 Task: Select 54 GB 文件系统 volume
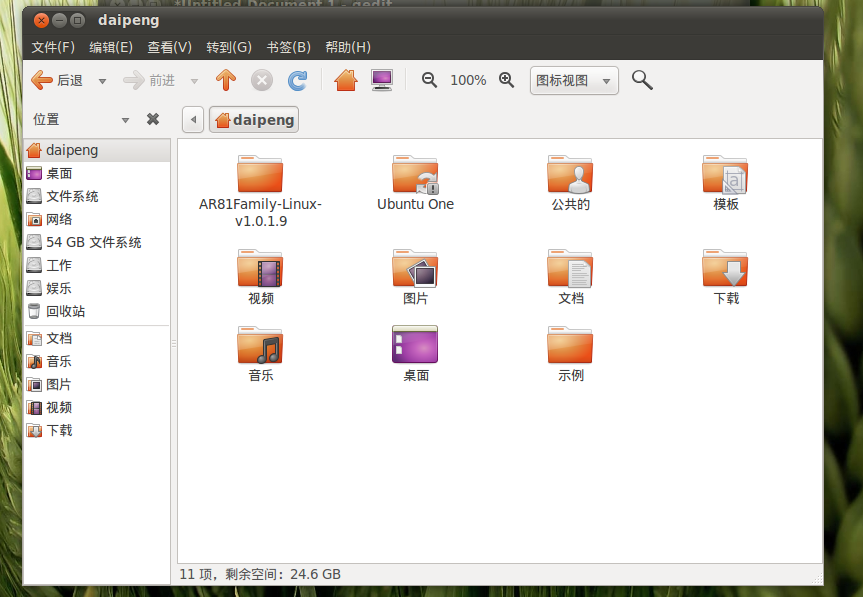point(97,242)
